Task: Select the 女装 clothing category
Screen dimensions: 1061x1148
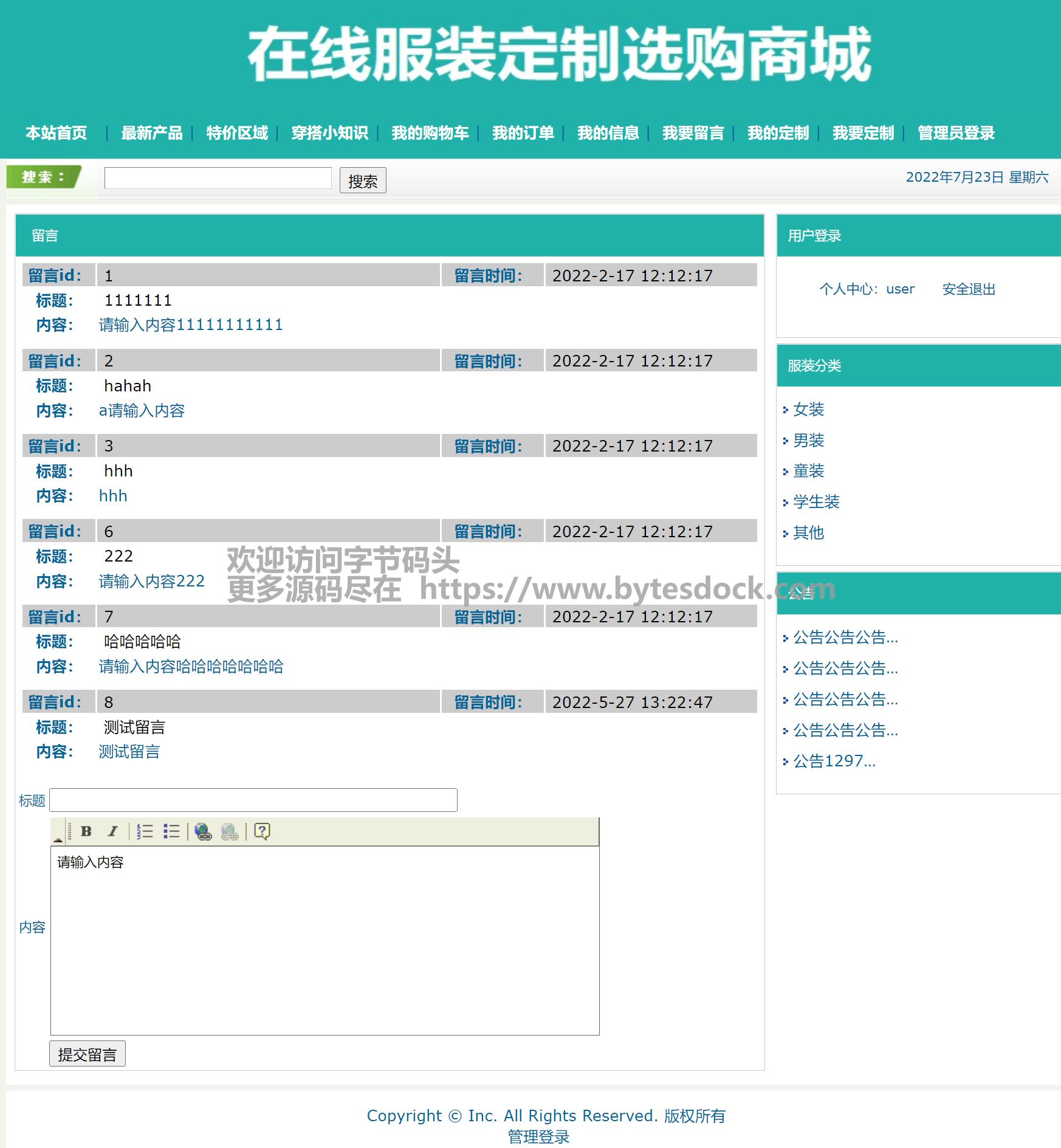Action: tap(808, 410)
